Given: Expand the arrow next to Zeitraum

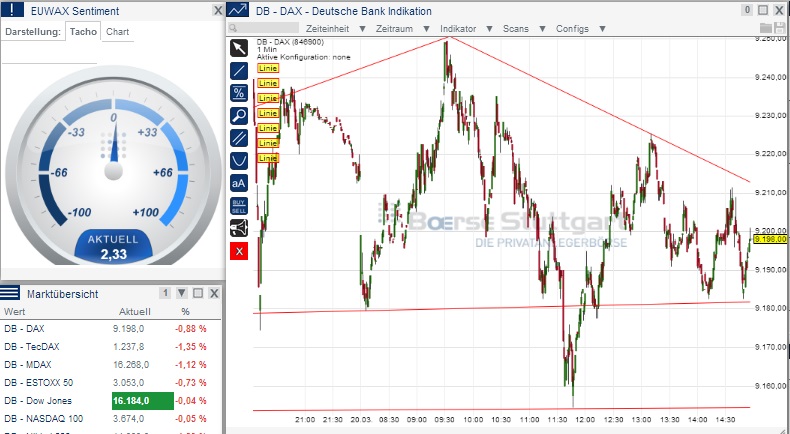Looking at the screenshot, I should coord(426,29).
